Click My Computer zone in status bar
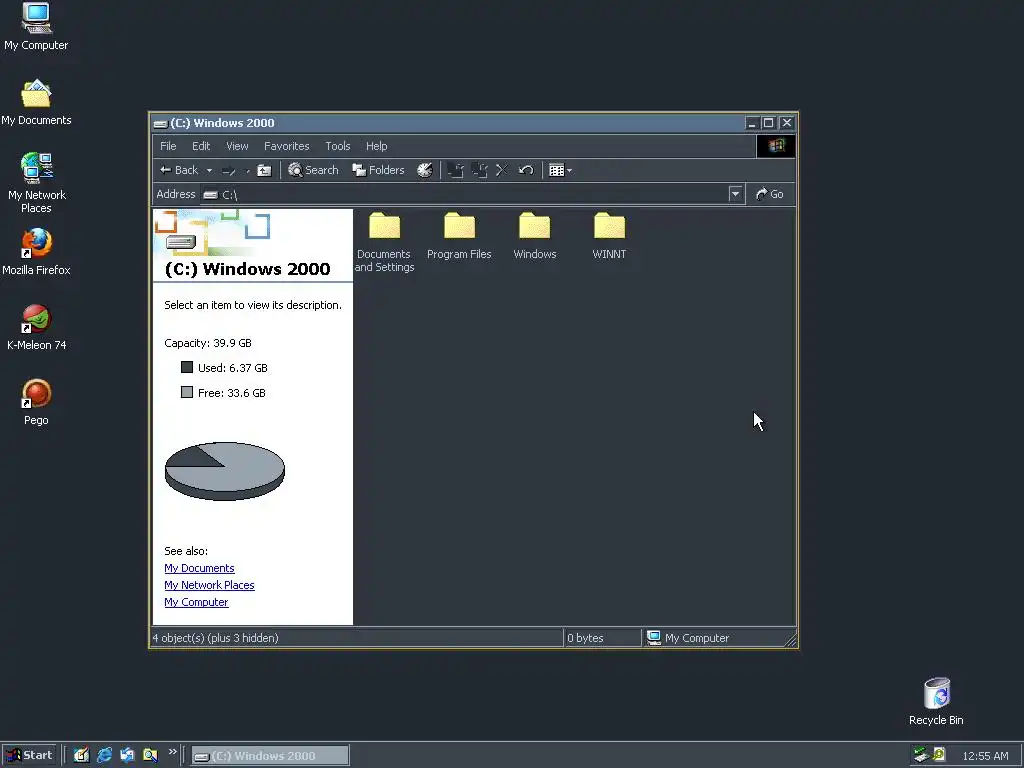This screenshot has height=768, width=1024. (x=688, y=638)
